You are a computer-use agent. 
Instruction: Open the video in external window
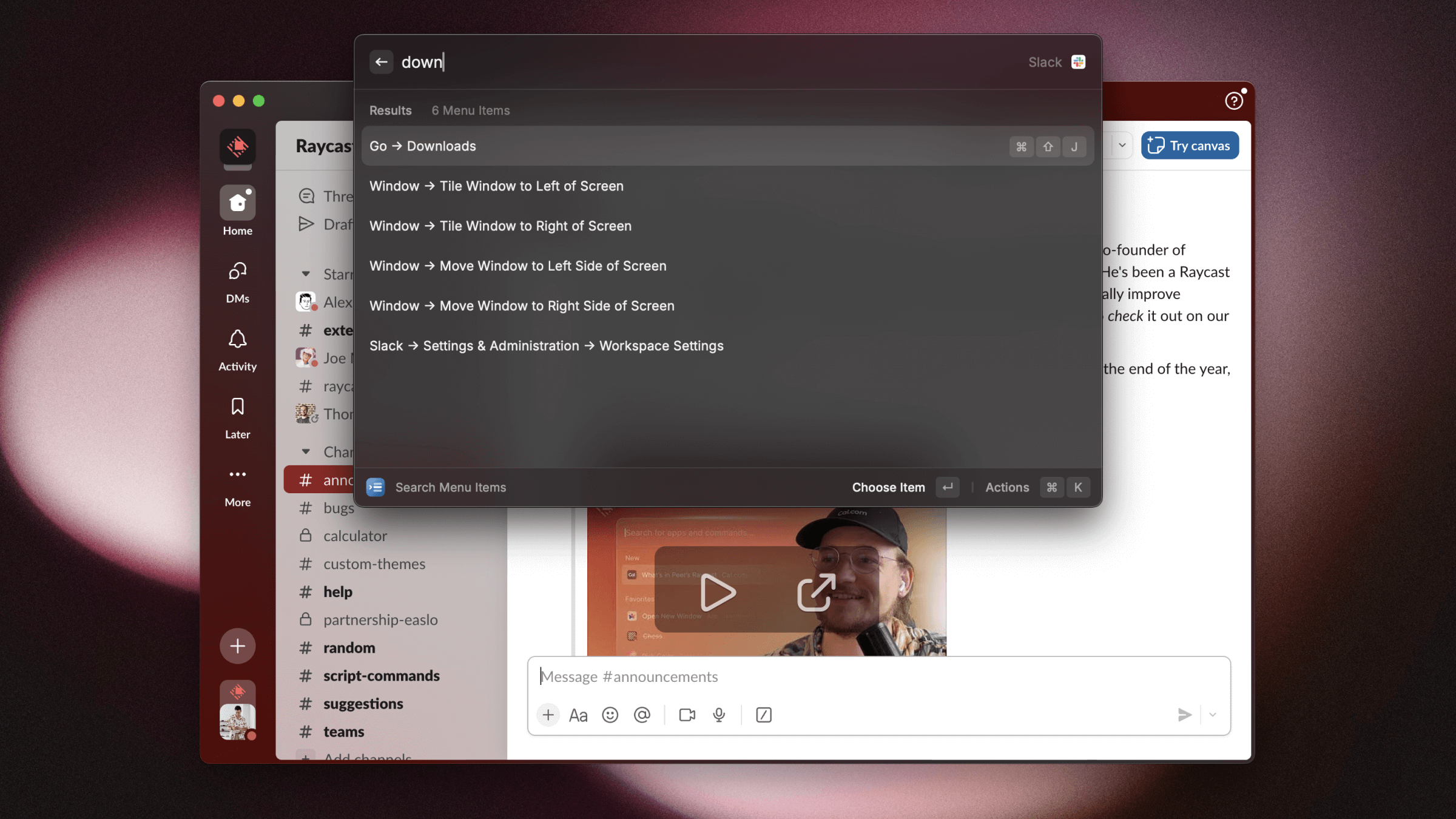pyautogui.click(x=816, y=591)
